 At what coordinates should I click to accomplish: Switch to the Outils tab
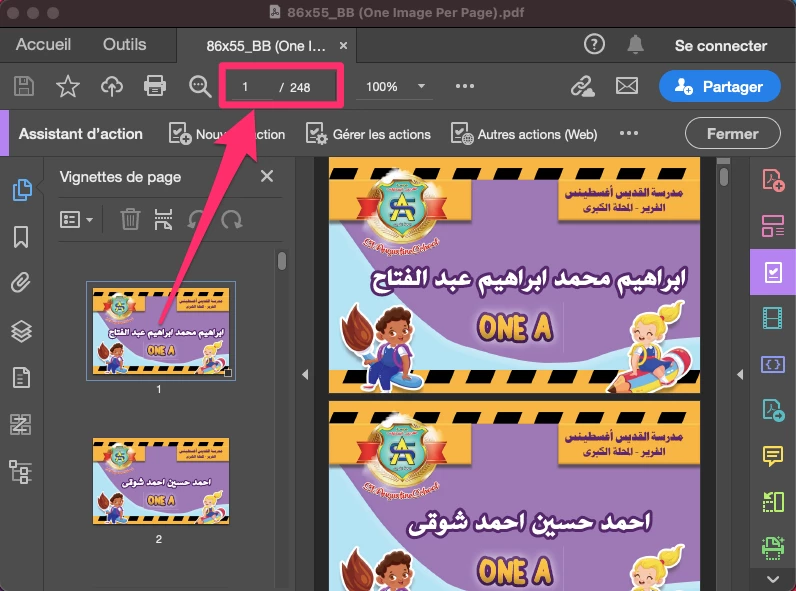point(124,45)
